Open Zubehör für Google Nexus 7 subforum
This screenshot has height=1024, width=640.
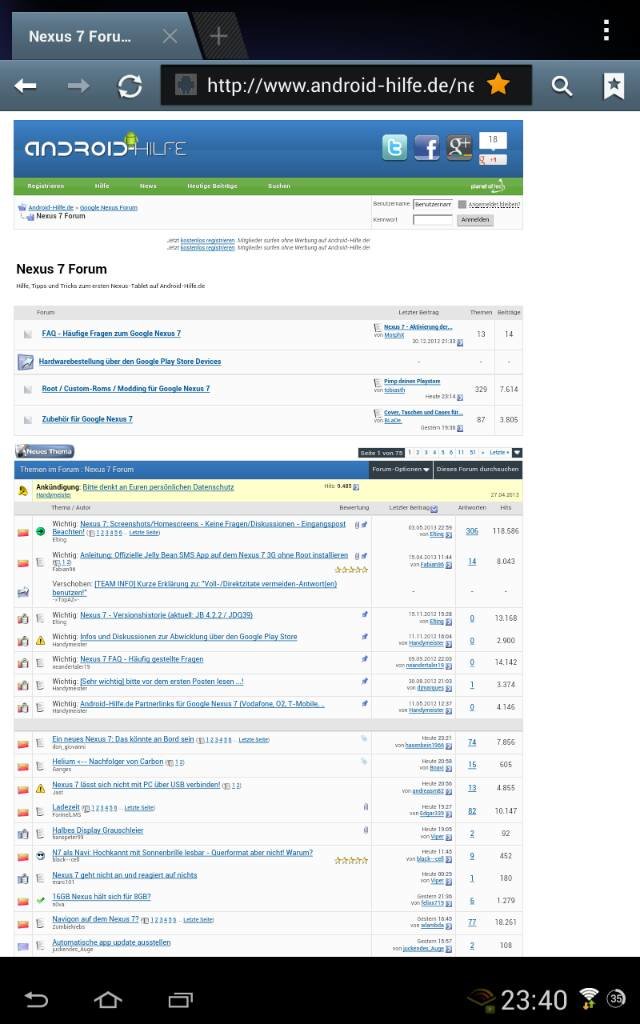tap(87, 419)
